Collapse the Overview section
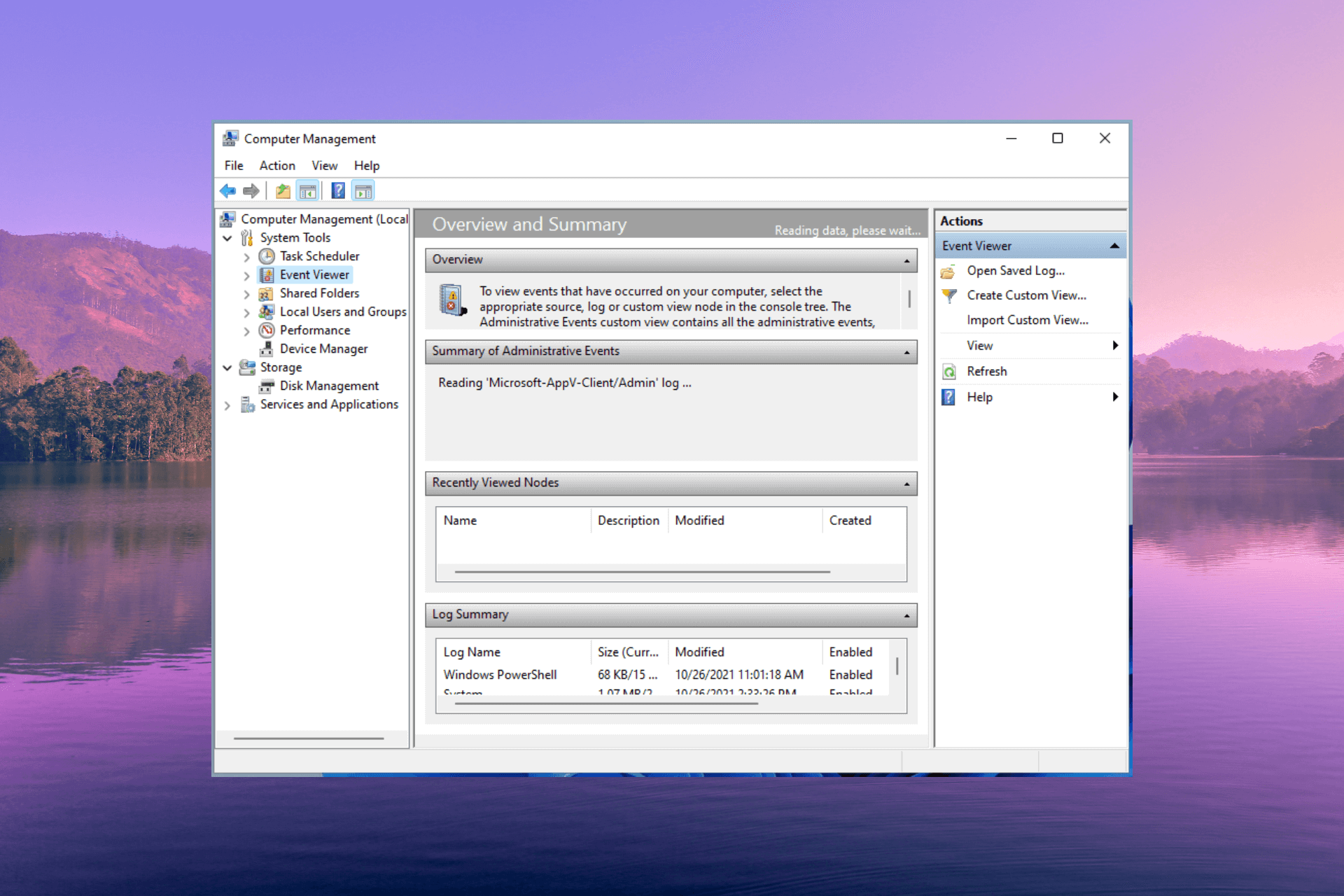The width and height of the screenshot is (1344, 896). 907,259
